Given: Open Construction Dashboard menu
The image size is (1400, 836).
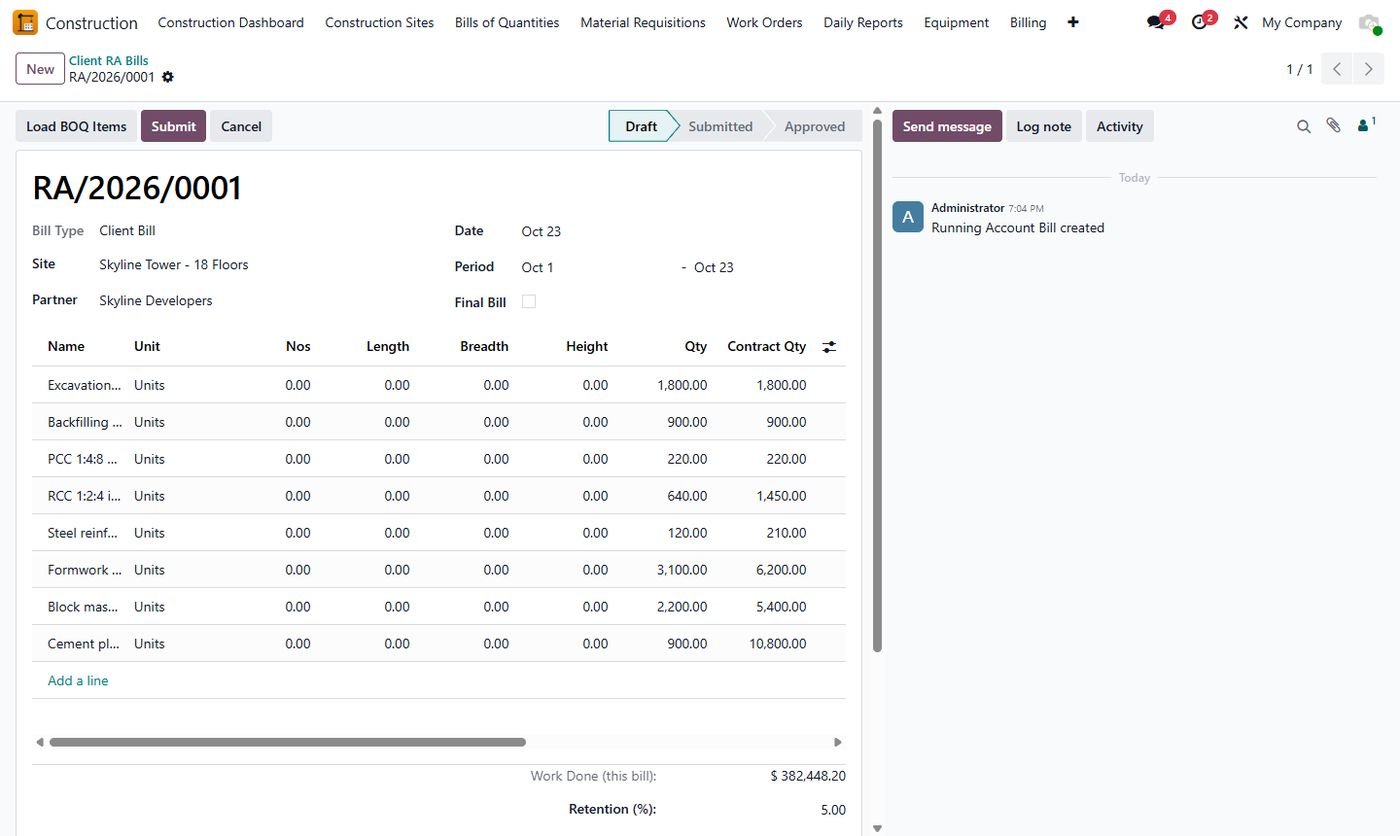Looking at the screenshot, I should (231, 22).
